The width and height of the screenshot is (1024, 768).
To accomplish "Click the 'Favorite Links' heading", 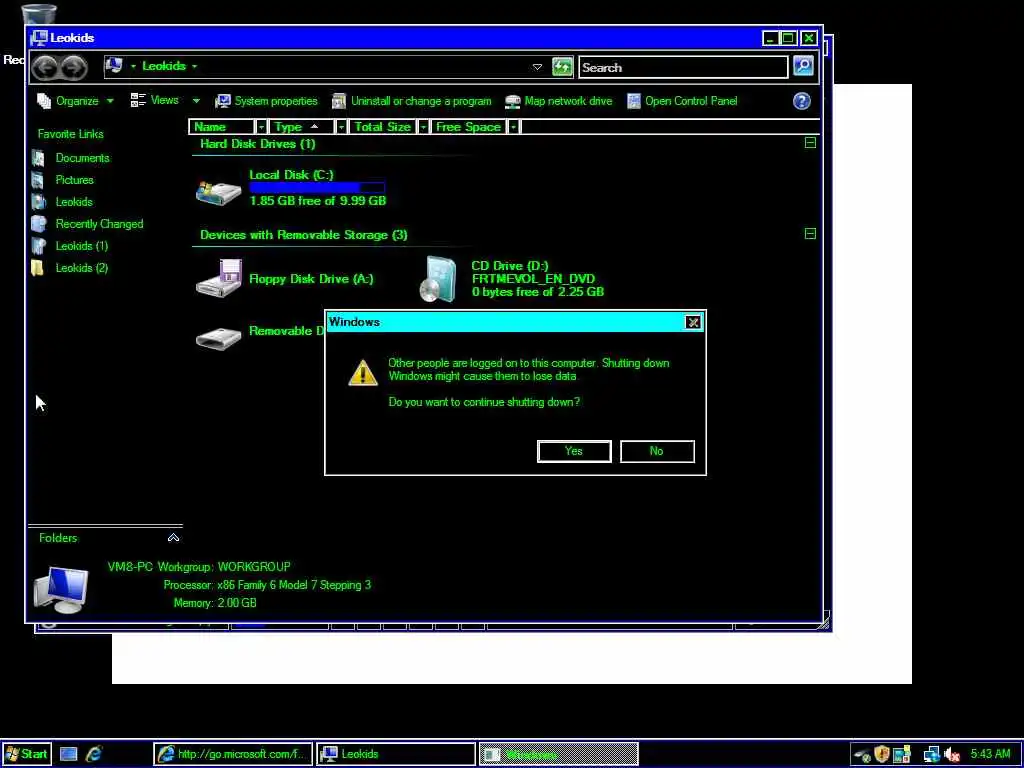I will (71, 134).
